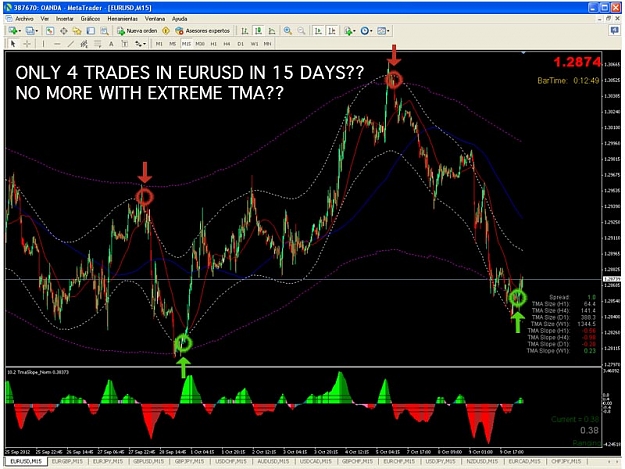
Task: Switch to the USDCHF,M15 chart tab
Action: 231,461
